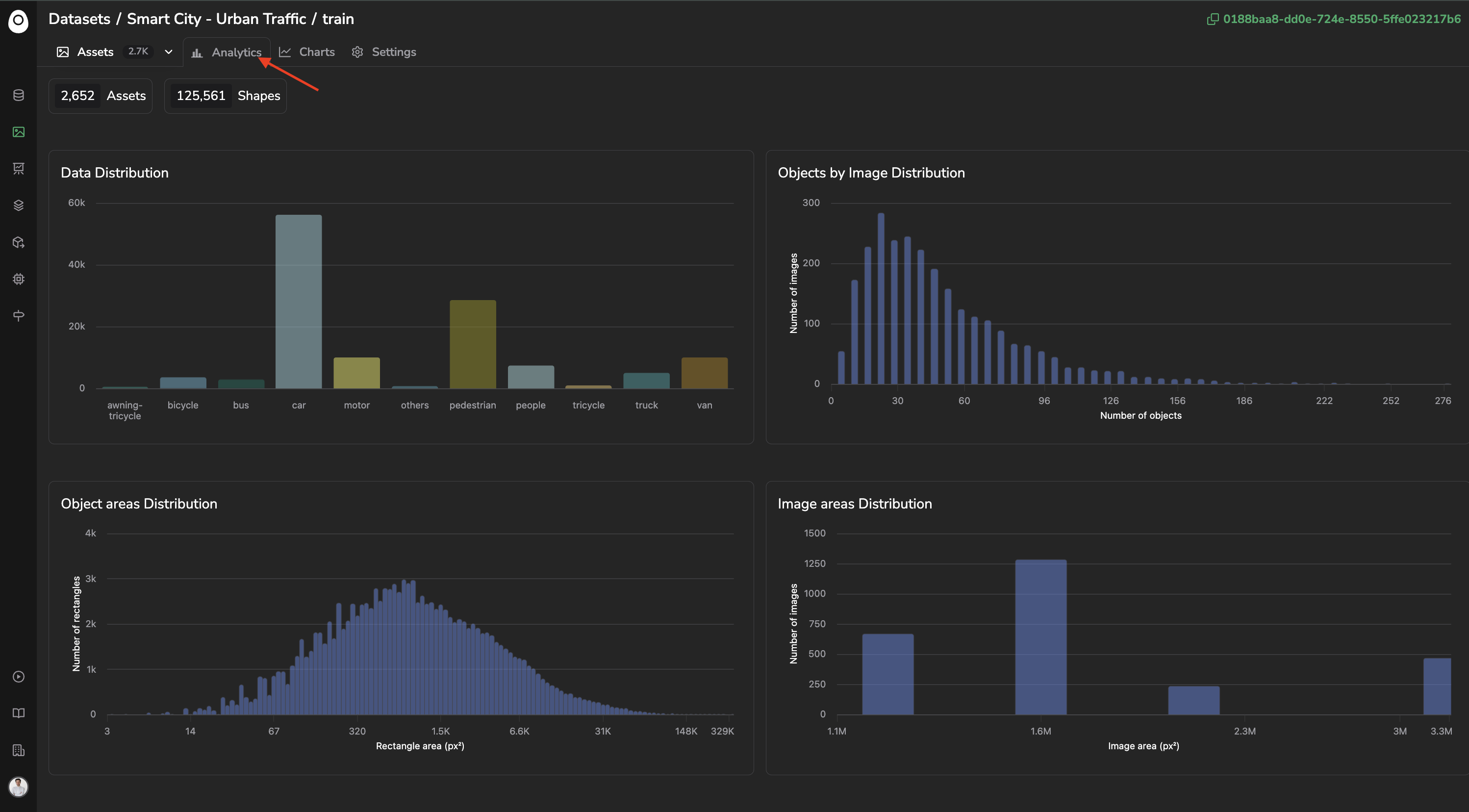Open the signpost sidebar icon
The height and width of the screenshot is (812, 1469).
click(18, 315)
